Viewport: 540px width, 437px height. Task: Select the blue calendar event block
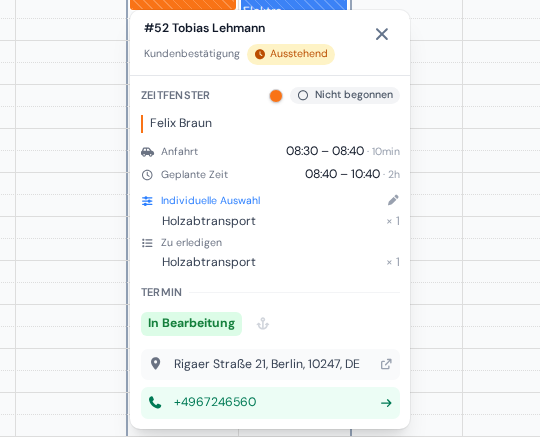[x=294, y=4]
